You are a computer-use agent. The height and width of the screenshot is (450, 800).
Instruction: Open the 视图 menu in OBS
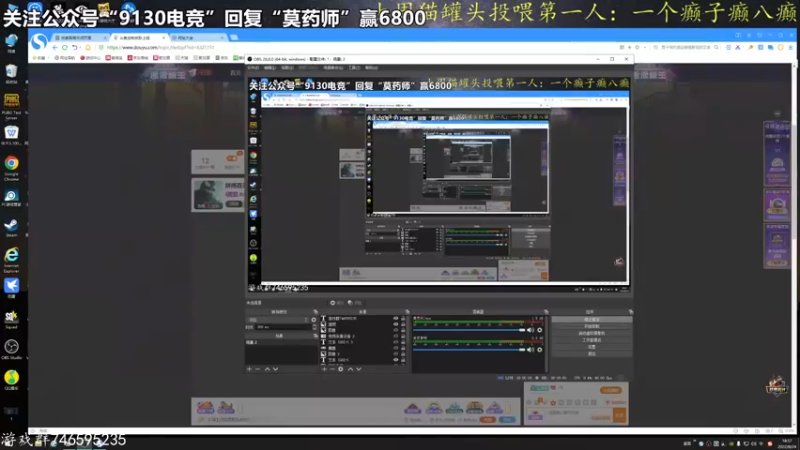[287, 68]
